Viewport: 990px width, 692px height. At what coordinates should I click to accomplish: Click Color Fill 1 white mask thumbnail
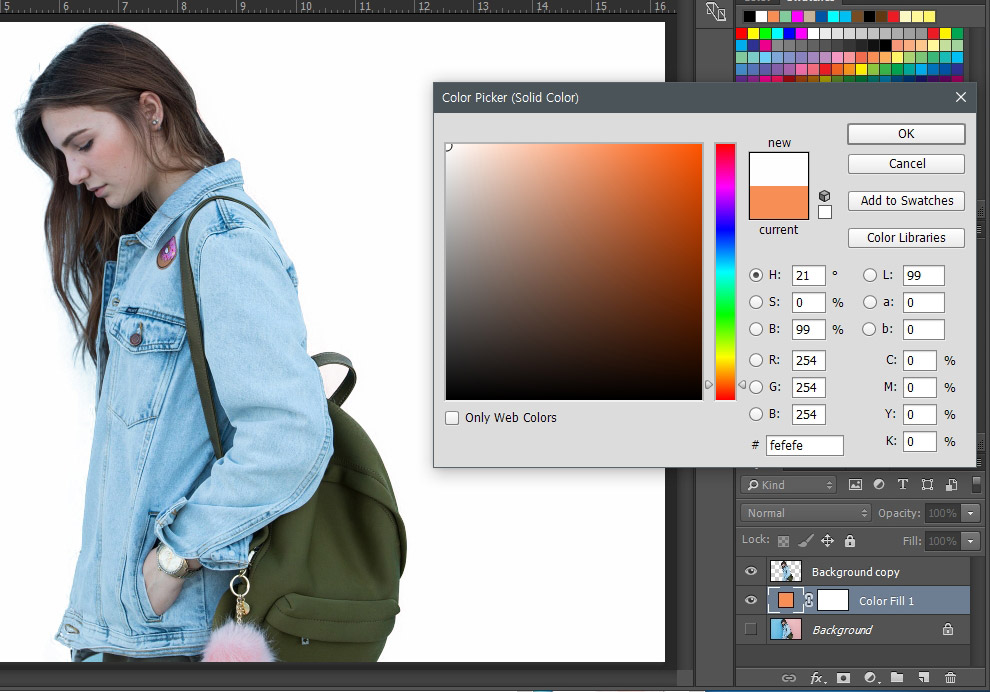pyautogui.click(x=832, y=600)
